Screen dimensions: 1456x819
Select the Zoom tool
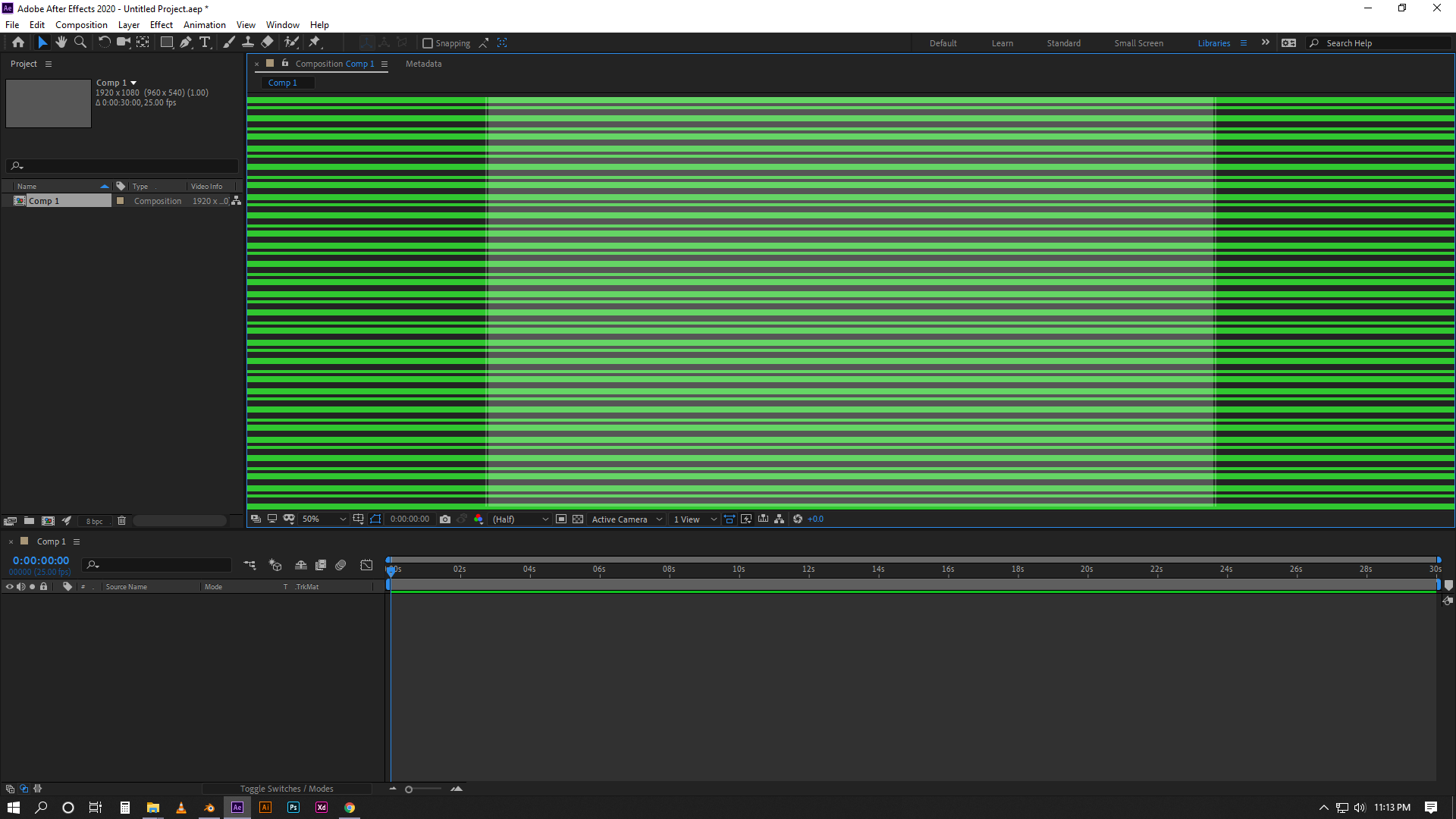(80, 42)
